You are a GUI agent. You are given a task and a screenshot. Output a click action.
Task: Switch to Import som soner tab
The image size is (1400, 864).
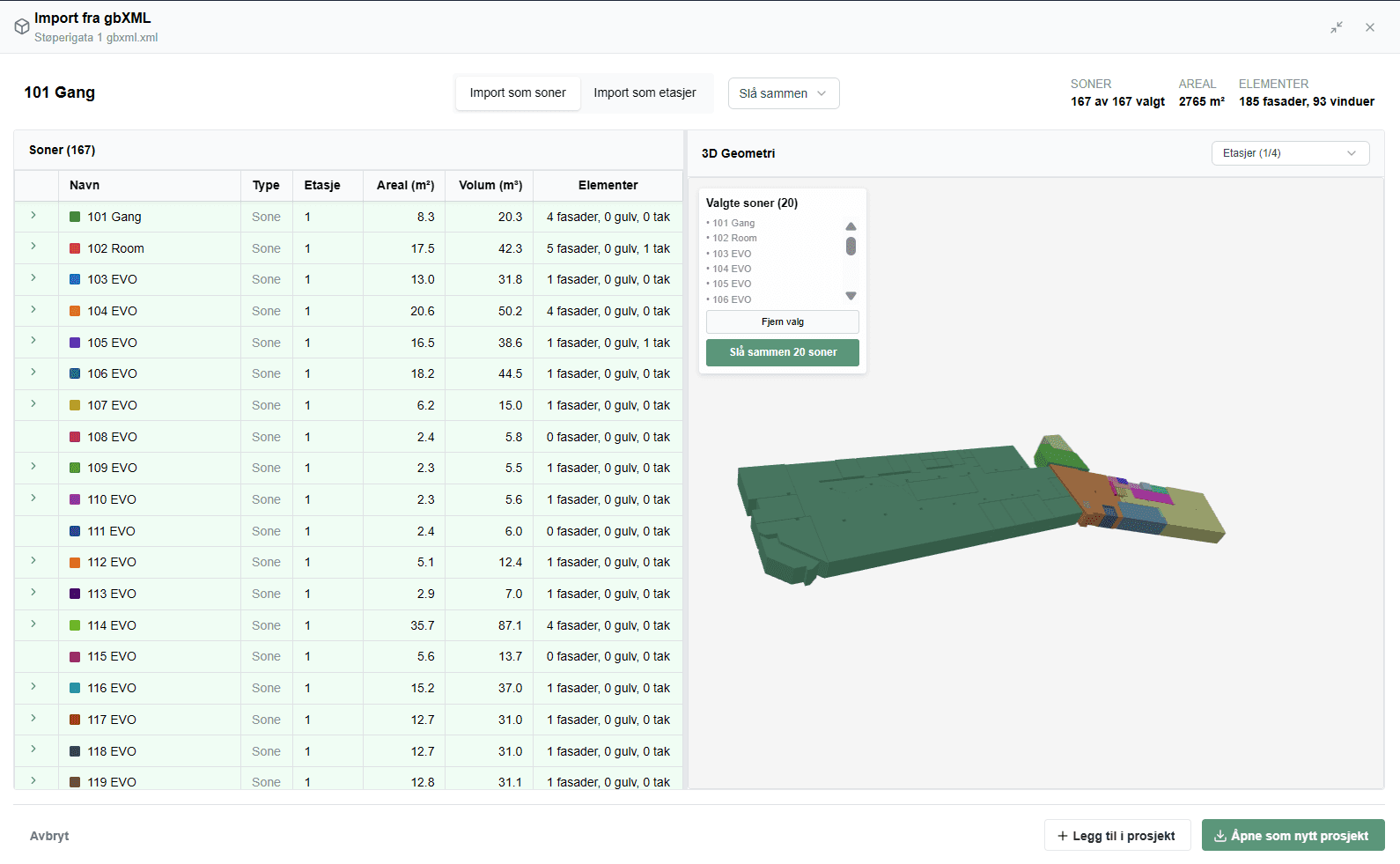pyautogui.click(x=518, y=92)
